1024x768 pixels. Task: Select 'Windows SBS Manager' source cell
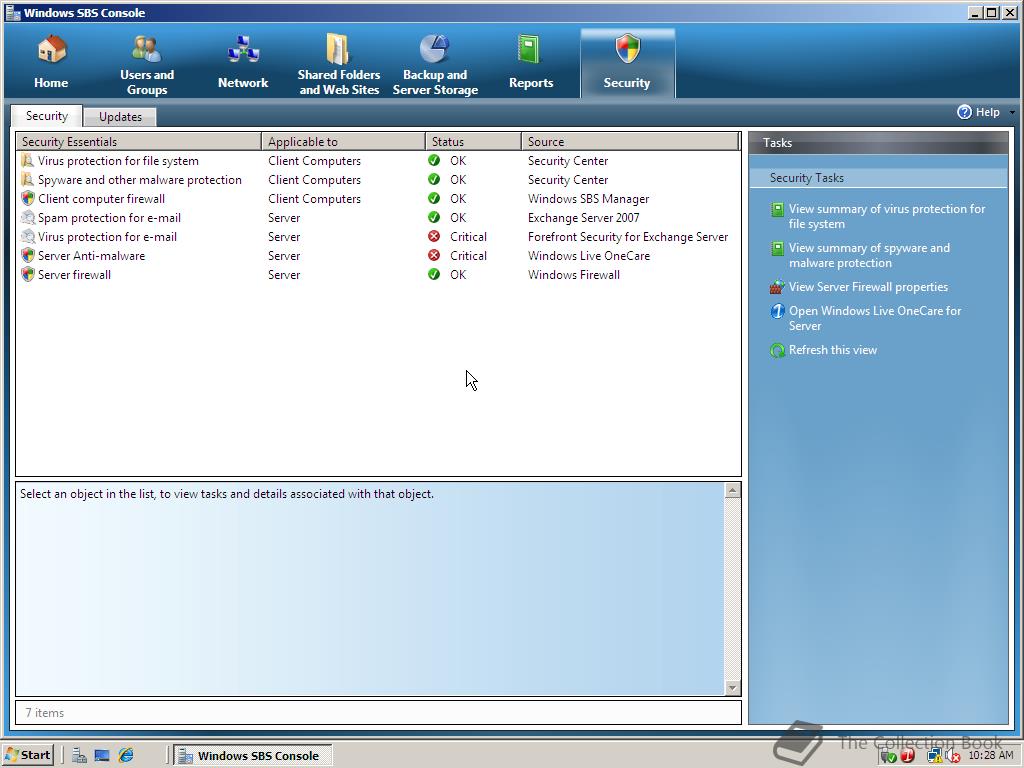click(x=588, y=199)
